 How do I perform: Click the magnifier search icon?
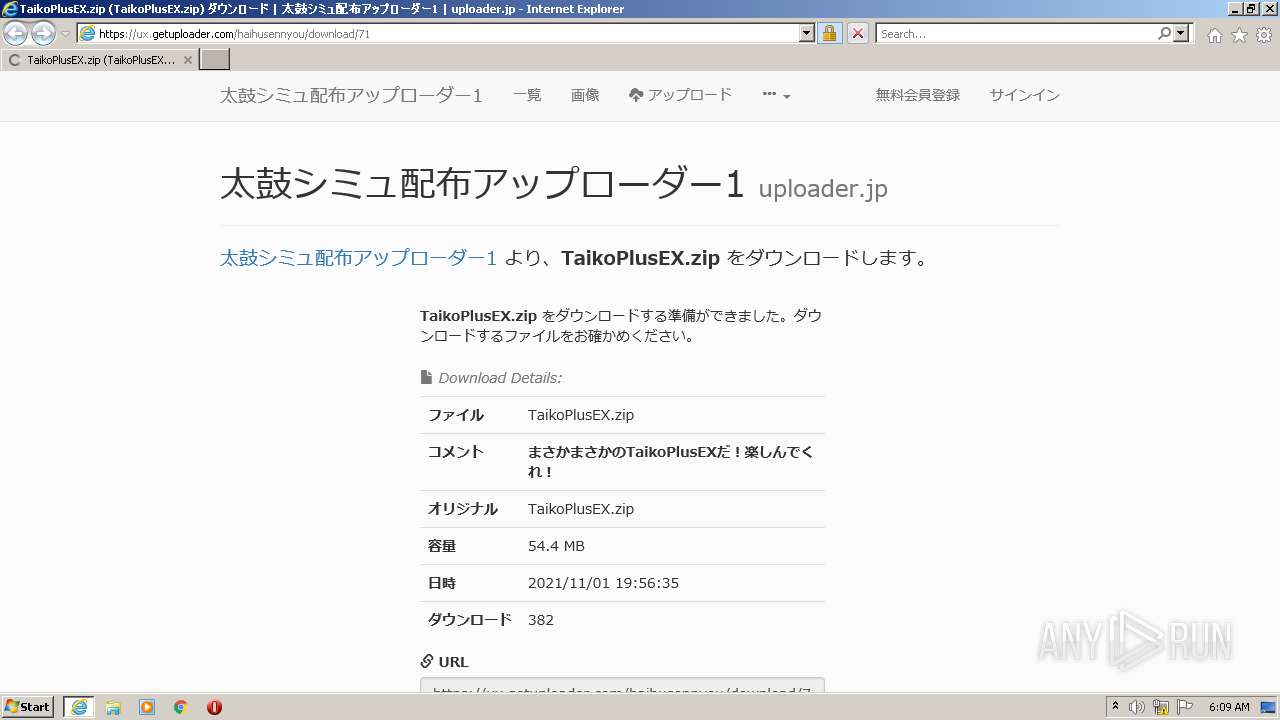(x=1164, y=34)
